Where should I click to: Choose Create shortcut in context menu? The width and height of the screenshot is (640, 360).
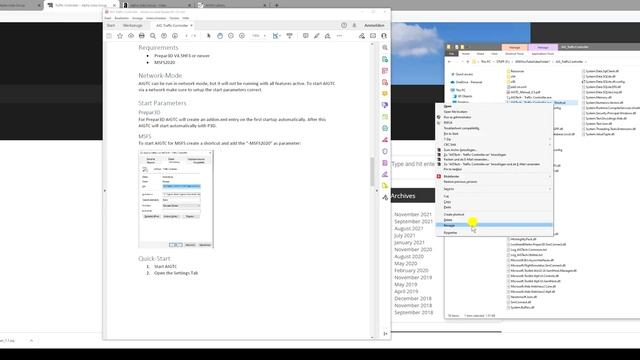pos(494,214)
